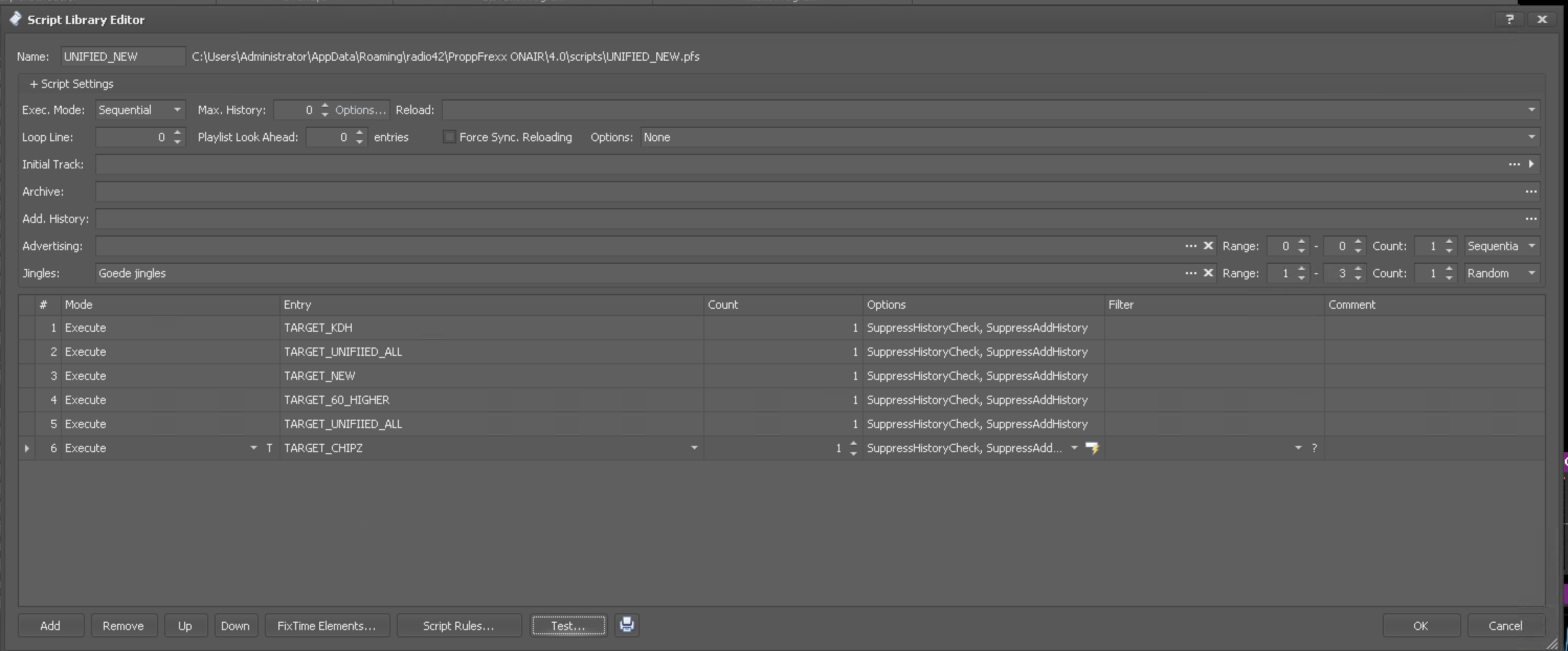
Task: Click the dialog help question mark button
Action: (1509, 19)
